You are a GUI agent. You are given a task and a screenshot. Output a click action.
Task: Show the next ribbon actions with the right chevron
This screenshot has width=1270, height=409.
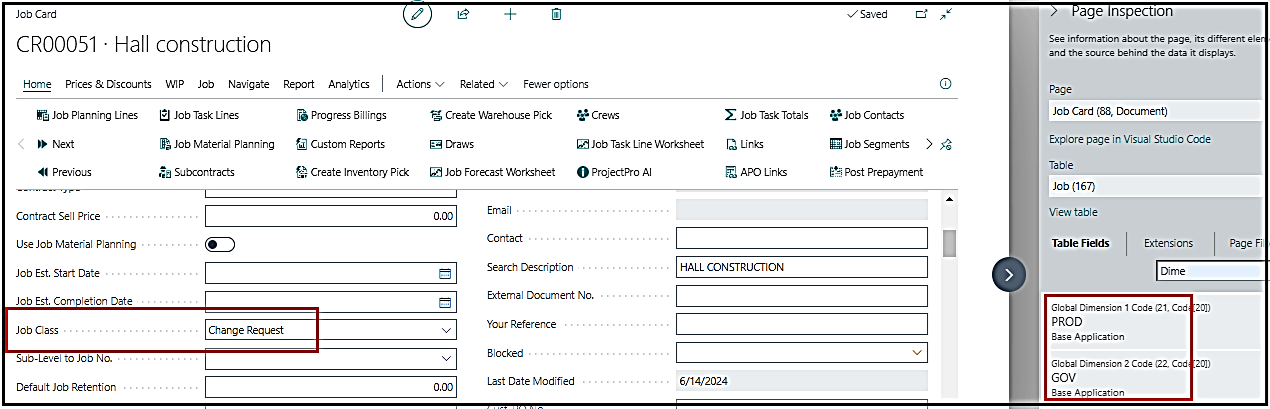929,144
